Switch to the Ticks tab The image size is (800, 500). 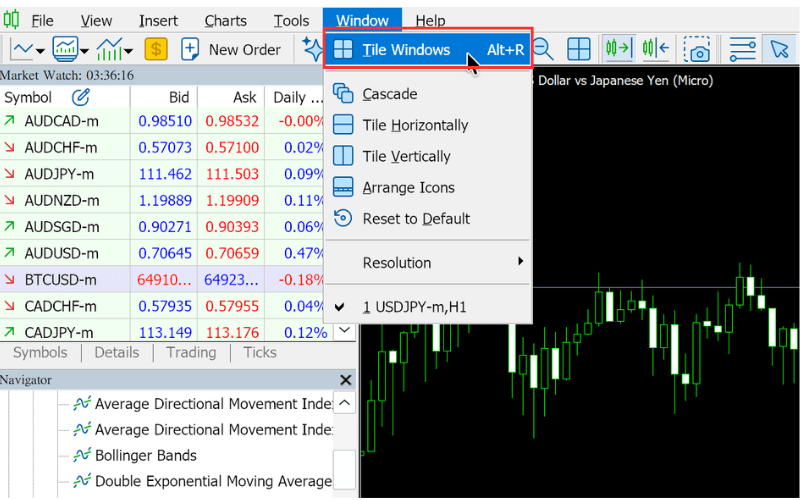click(x=260, y=353)
